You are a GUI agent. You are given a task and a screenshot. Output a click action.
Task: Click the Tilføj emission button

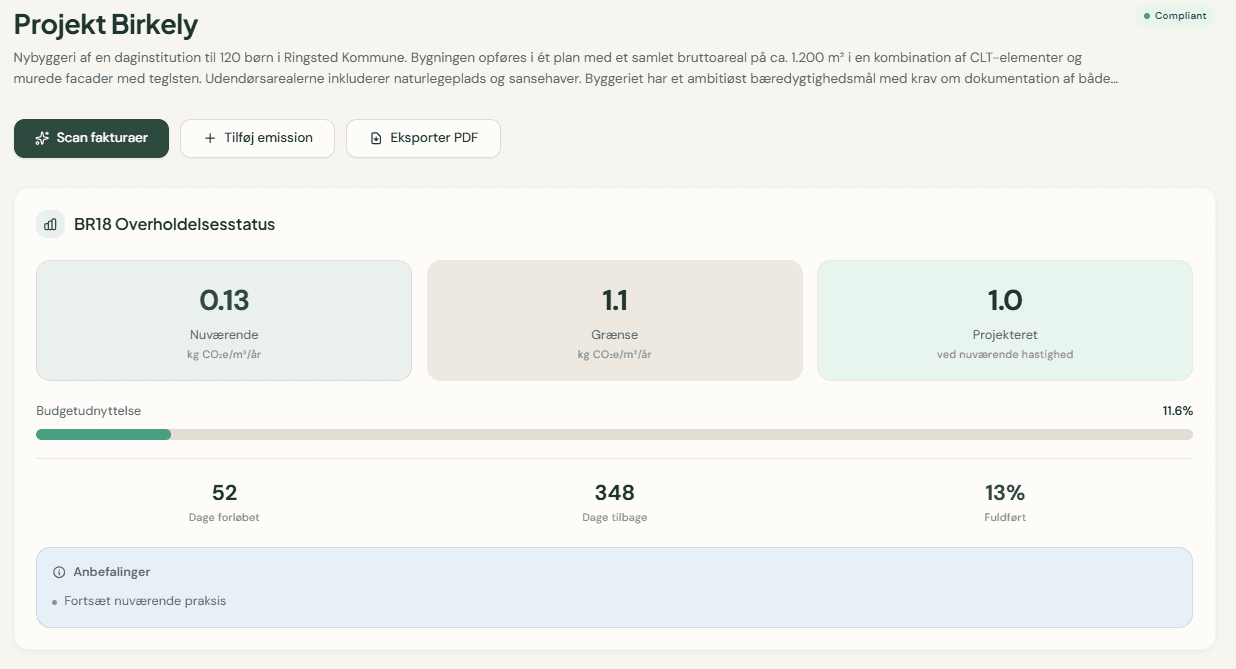[257, 138]
